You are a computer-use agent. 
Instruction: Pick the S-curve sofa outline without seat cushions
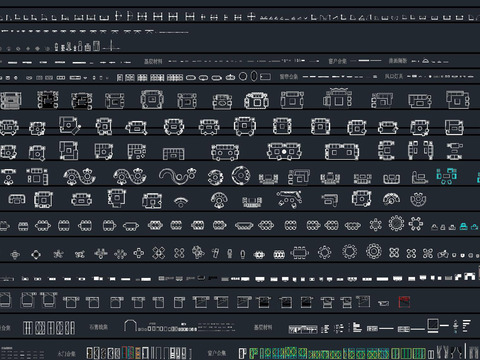point(177,175)
